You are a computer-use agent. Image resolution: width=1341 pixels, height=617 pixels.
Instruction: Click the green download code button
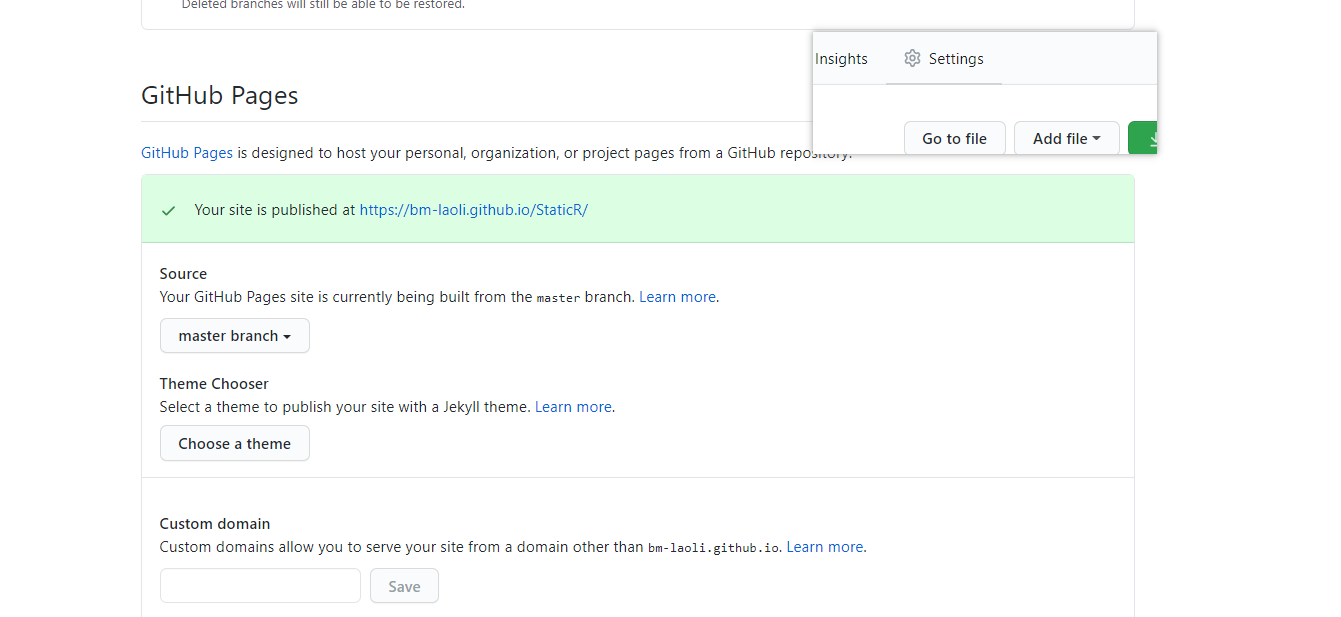coord(1143,139)
